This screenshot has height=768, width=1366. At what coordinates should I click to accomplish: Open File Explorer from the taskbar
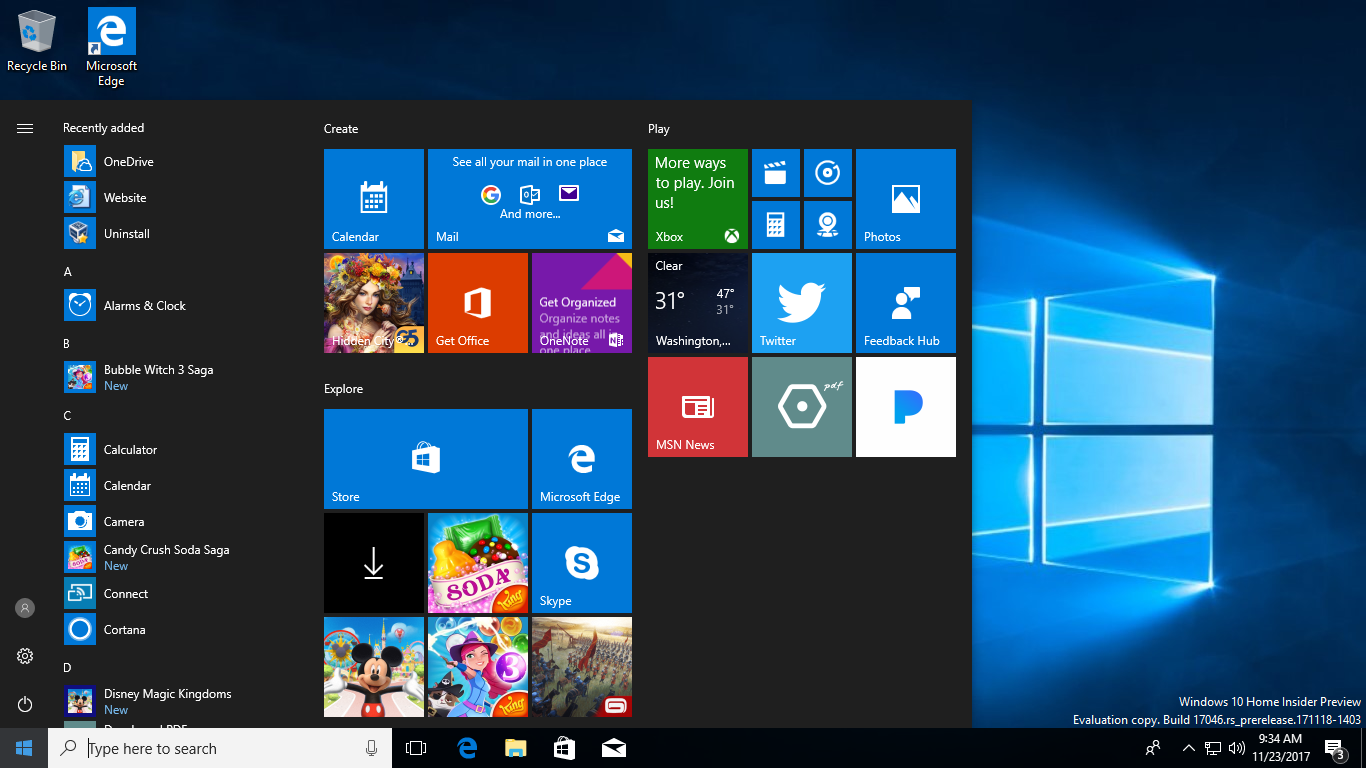point(516,748)
